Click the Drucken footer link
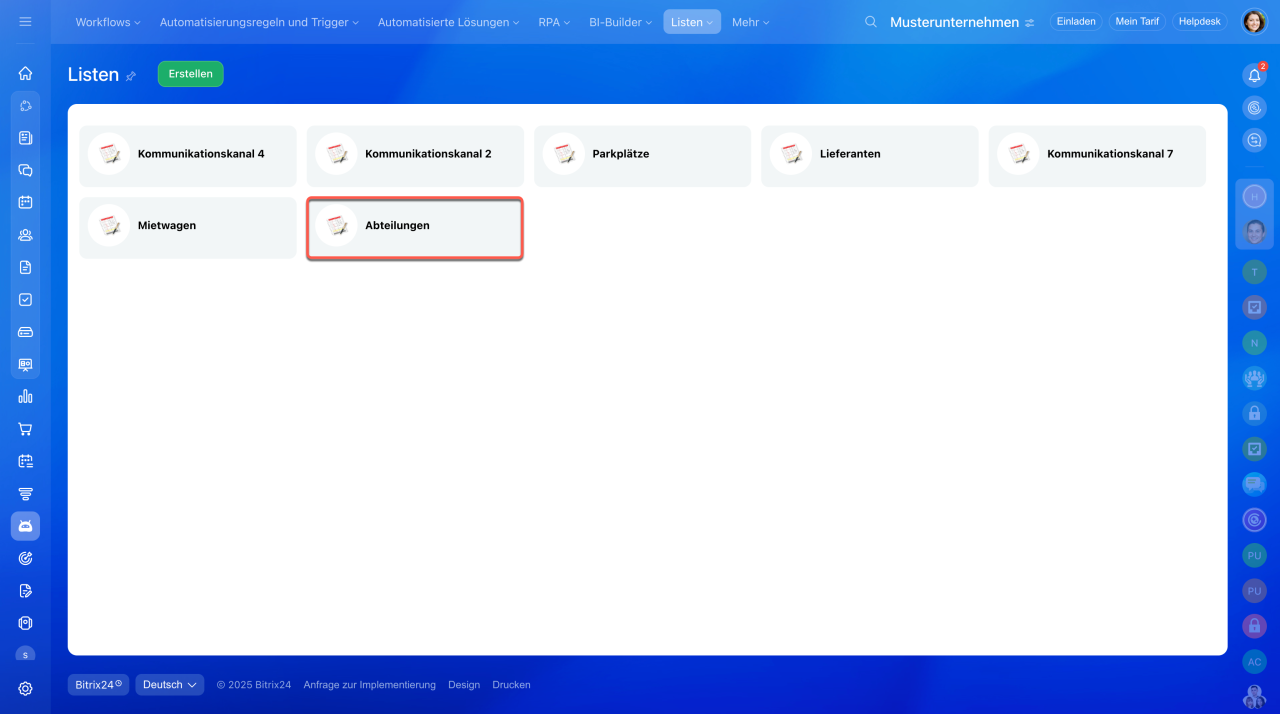Viewport: 1280px width, 714px height. tap(511, 685)
